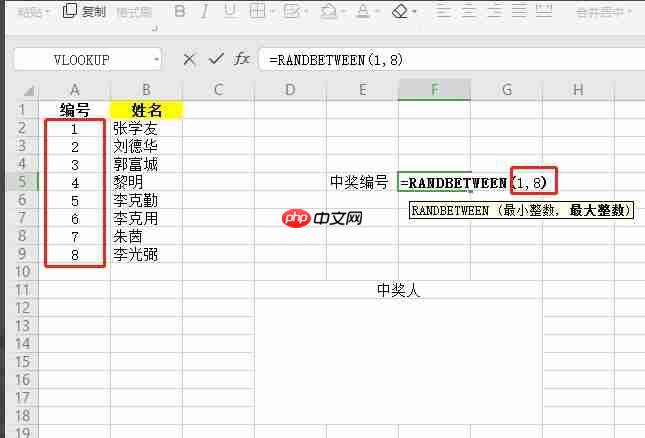Screen dimensions: 645x438
Task: Click the Justify alignment icon
Action: (x=520, y=12)
